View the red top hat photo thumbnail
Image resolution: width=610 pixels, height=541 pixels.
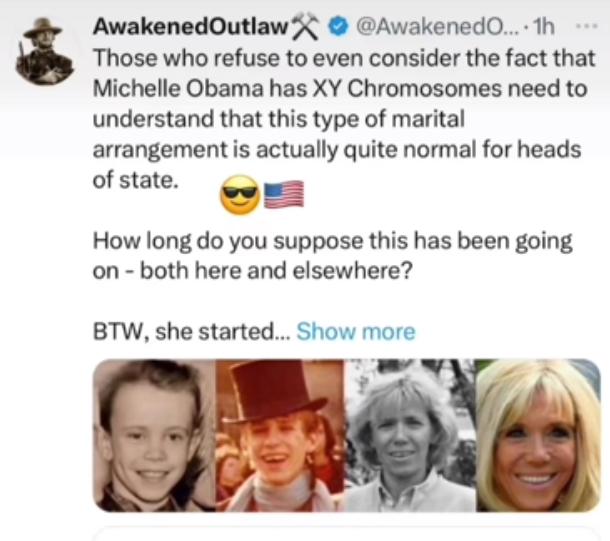pyautogui.click(x=280, y=435)
